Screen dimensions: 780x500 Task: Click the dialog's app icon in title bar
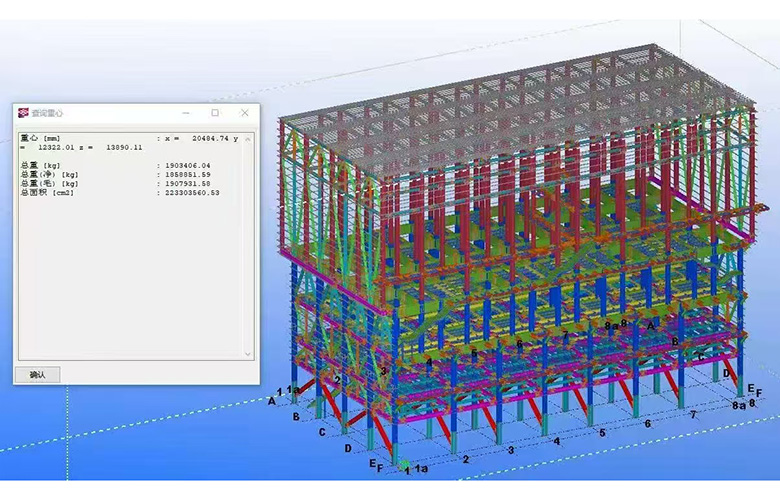pyautogui.click(x=23, y=113)
